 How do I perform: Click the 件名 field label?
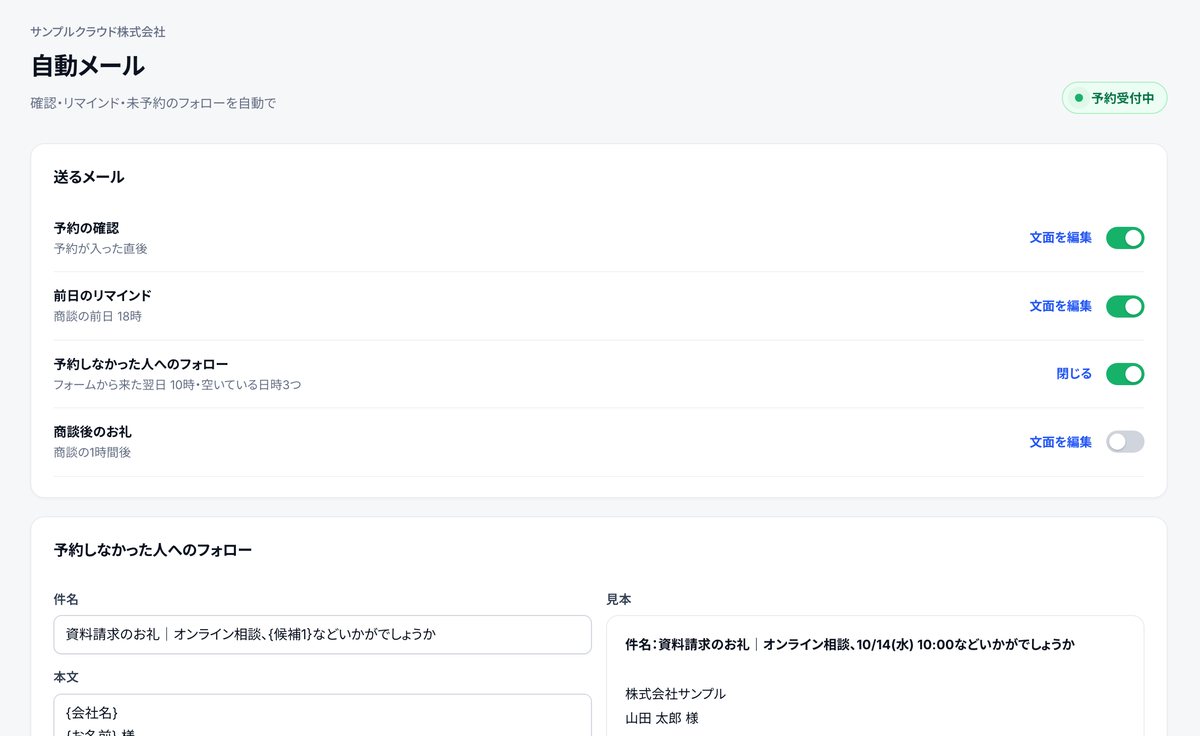coord(66,599)
